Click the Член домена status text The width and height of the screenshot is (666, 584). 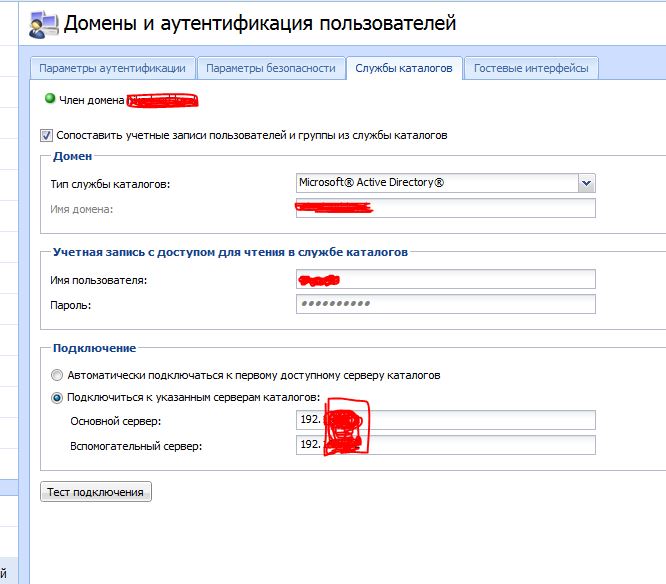[91, 100]
